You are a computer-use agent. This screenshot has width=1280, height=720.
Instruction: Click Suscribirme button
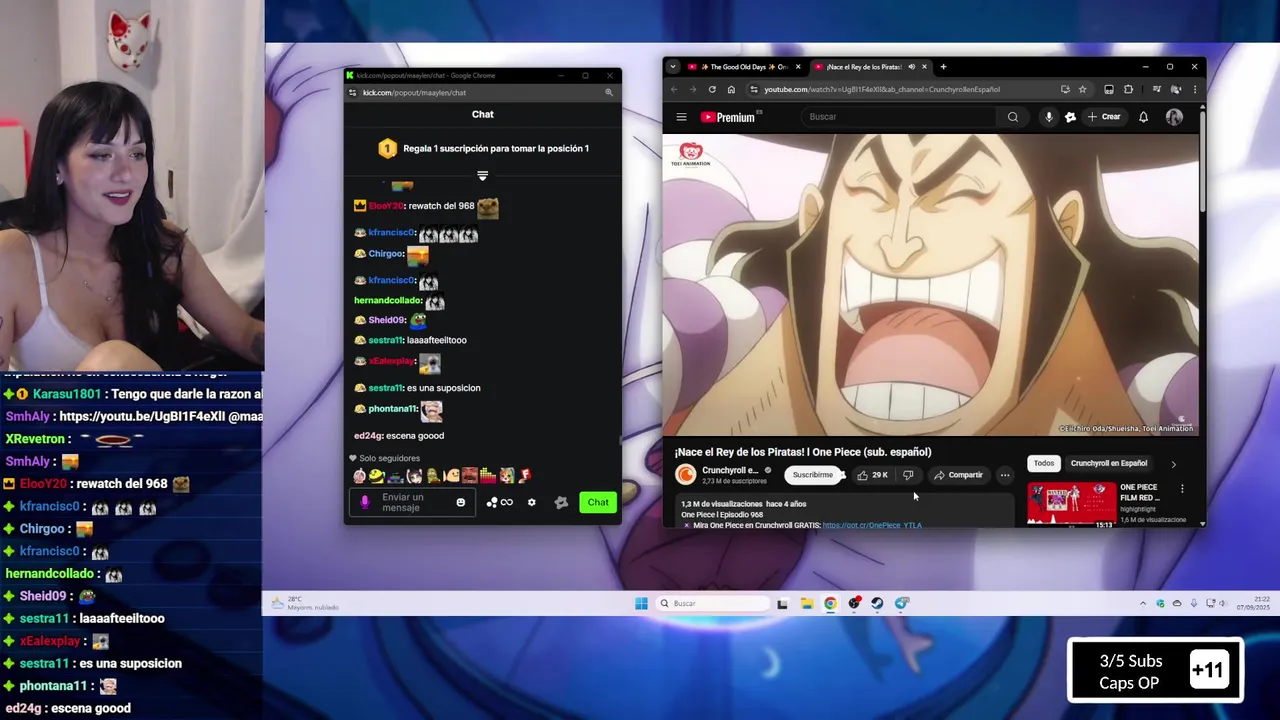812,475
